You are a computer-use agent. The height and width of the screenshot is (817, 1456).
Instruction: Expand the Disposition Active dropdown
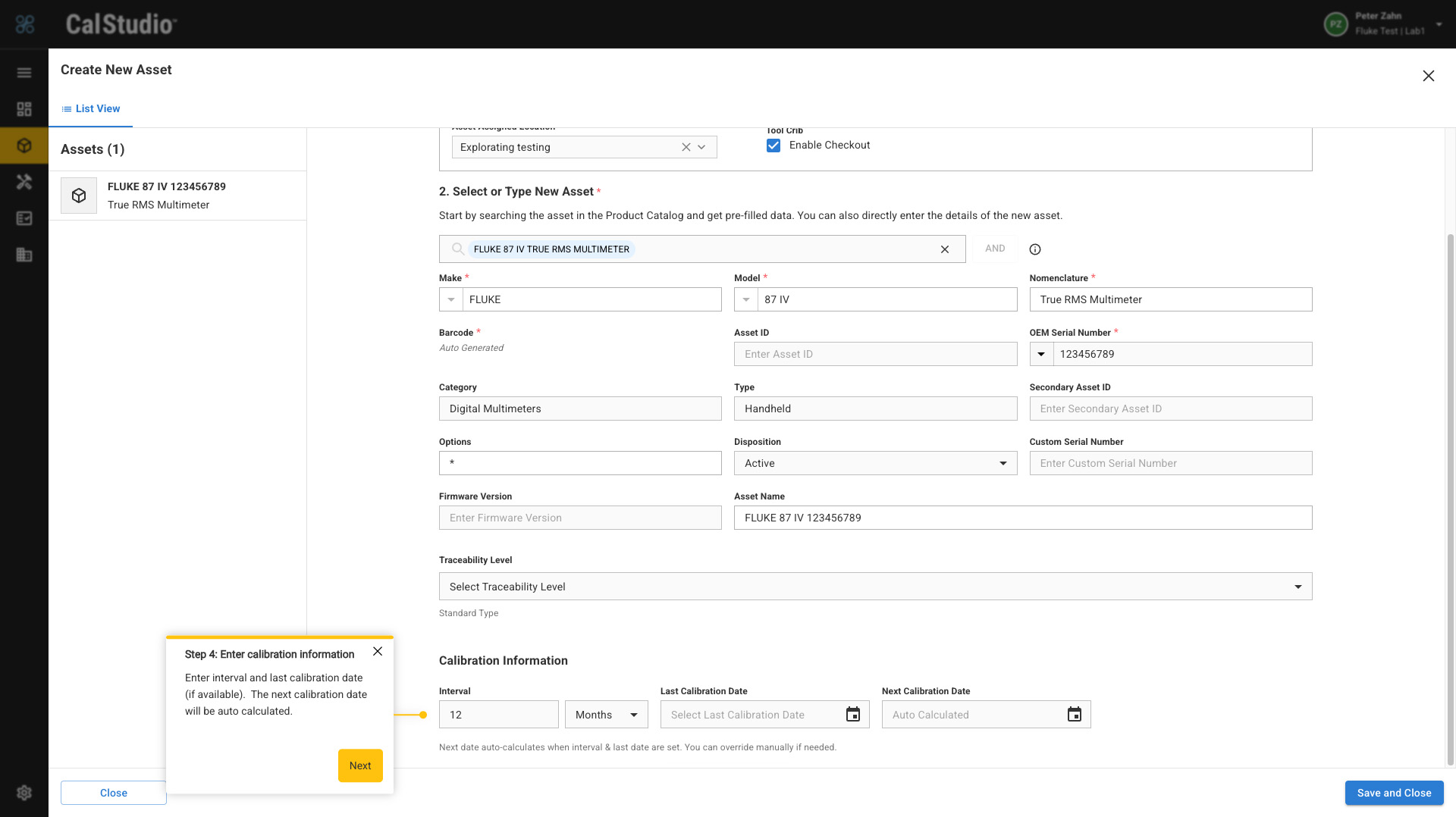coord(875,463)
